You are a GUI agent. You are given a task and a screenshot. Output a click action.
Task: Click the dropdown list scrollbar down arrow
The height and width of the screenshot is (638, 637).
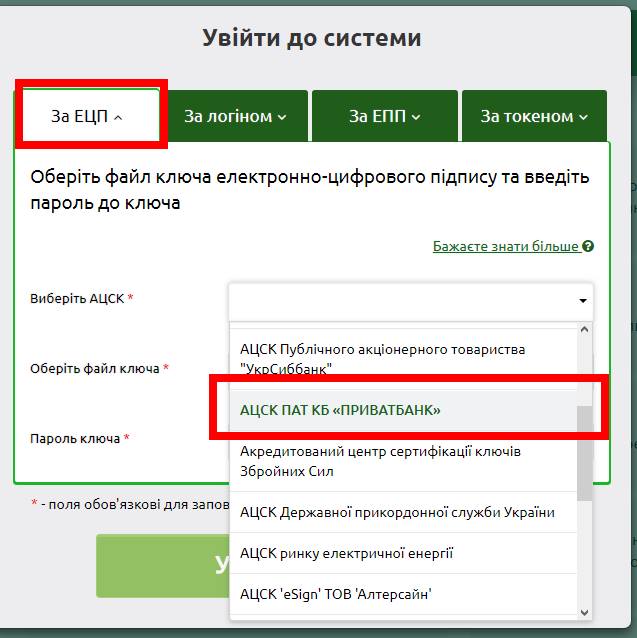click(585, 611)
